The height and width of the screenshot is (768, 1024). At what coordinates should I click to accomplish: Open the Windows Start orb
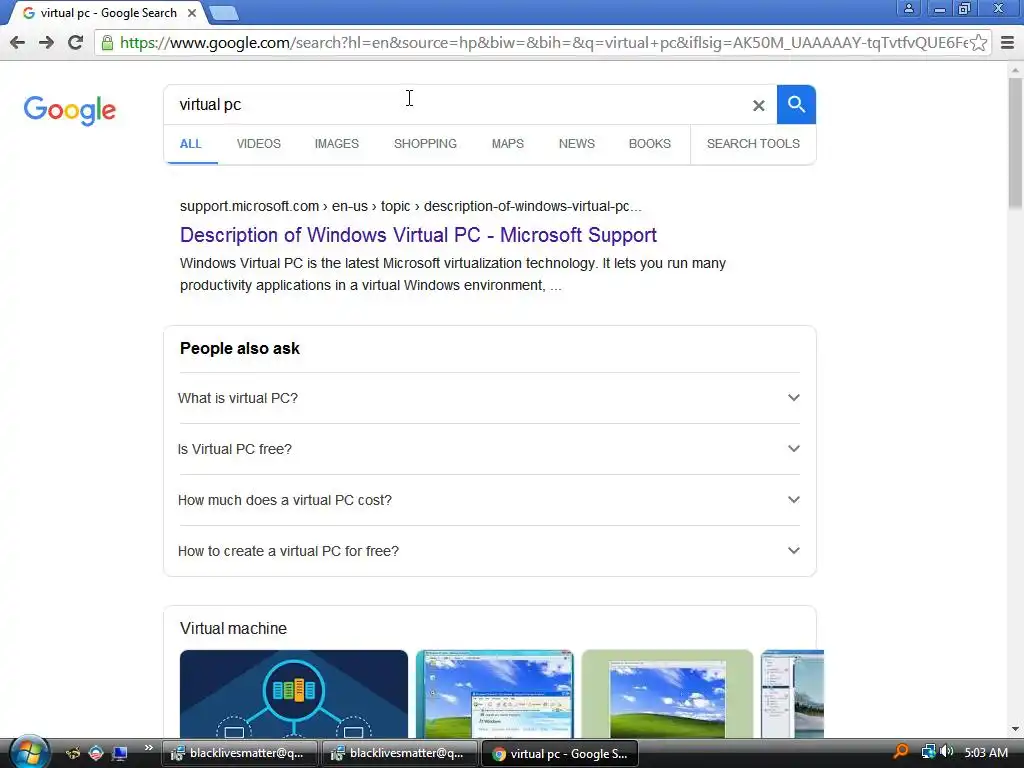29,752
